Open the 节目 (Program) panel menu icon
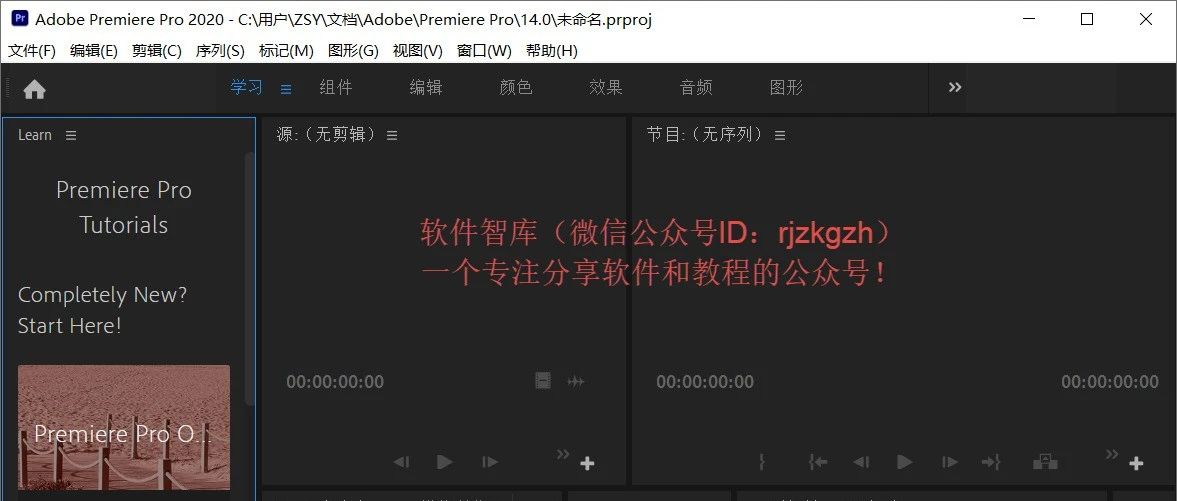This screenshot has height=501, width=1177. tap(780, 135)
